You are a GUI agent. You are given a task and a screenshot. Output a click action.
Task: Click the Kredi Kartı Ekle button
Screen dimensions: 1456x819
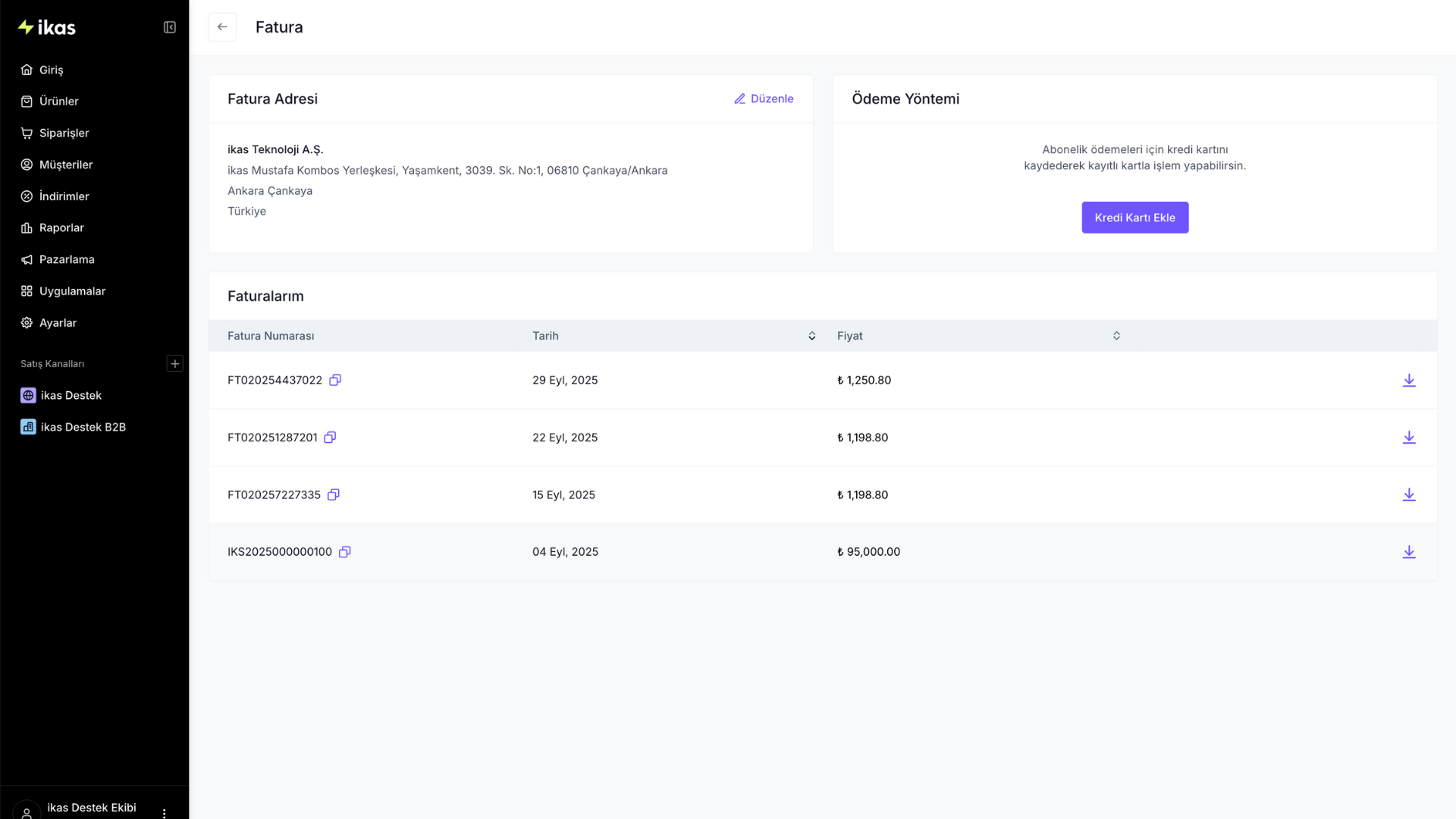pyautogui.click(x=1134, y=218)
